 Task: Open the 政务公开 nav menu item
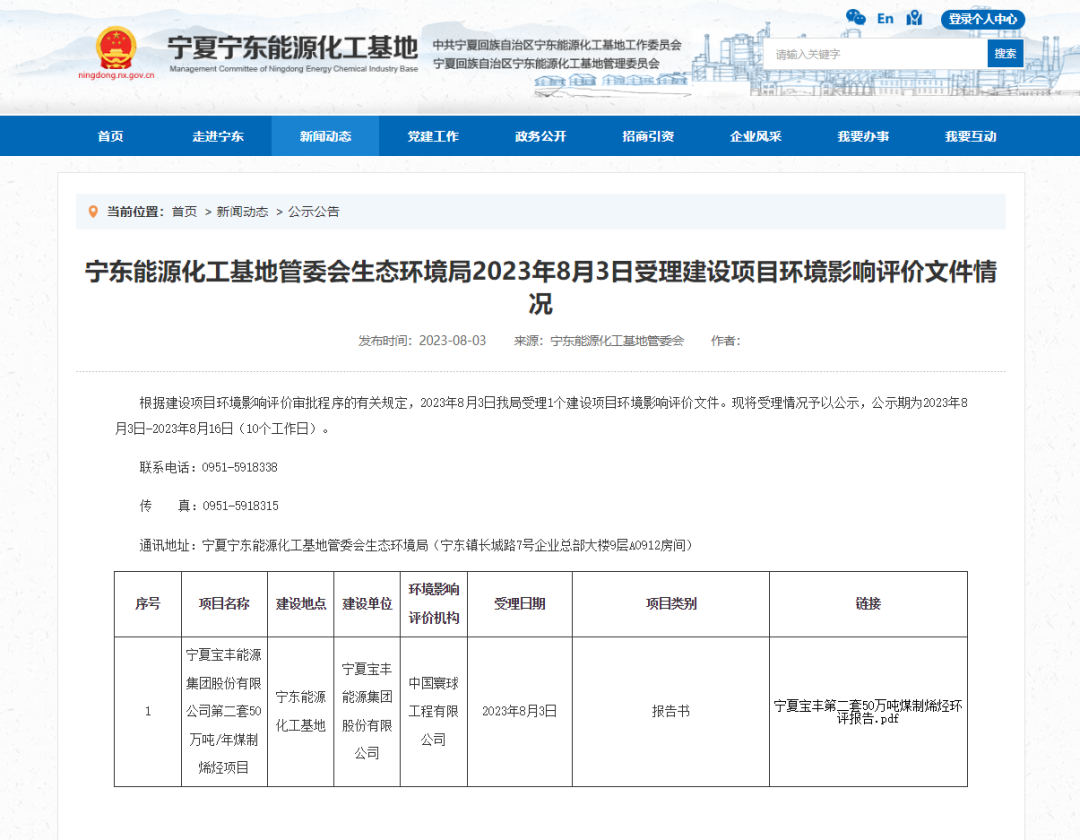click(x=540, y=136)
